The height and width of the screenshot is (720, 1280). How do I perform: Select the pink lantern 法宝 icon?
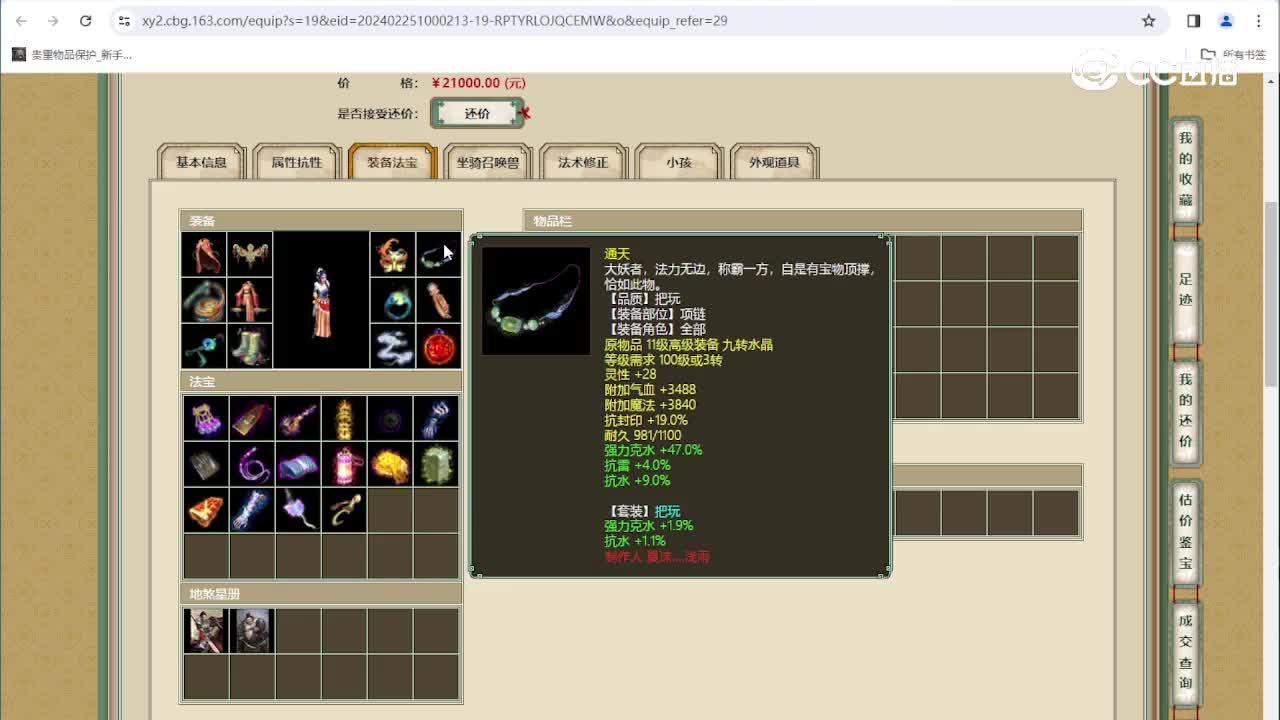coord(344,464)
